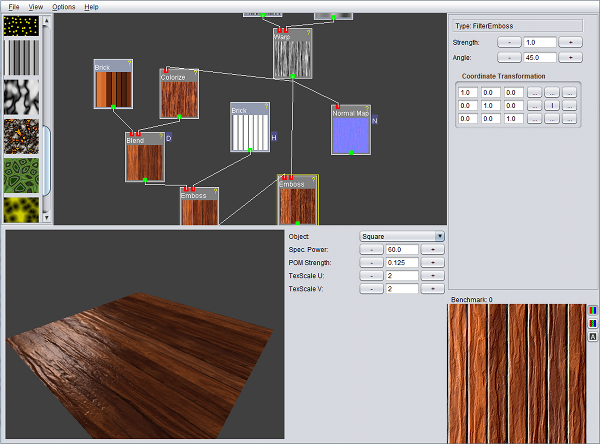Increase Spec. Power with plus button
This screenshot has width=600, height=444.
432,249
